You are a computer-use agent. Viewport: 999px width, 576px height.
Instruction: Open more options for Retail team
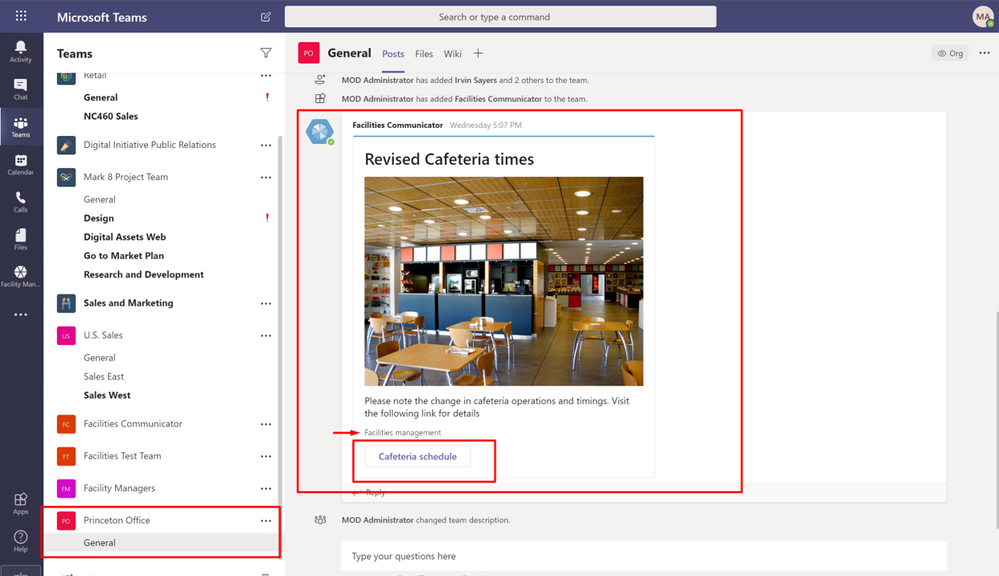266,76
